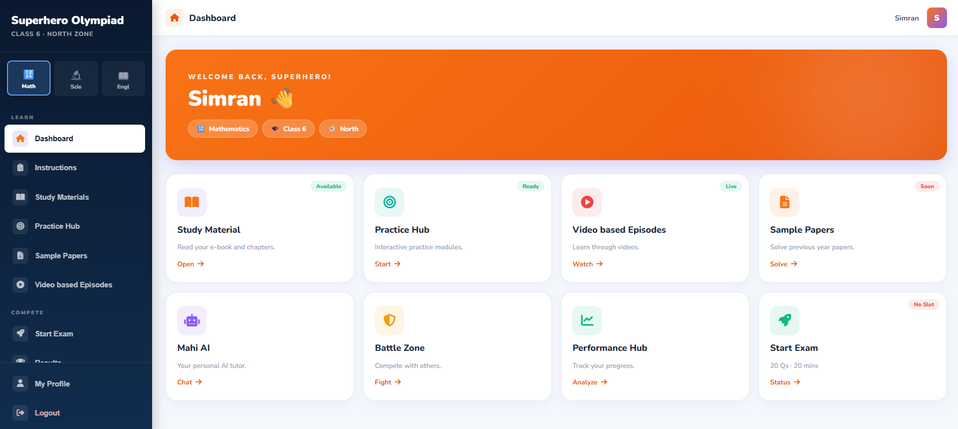Viewport: 958px width, 429px height.
Task: Click the clipboard icon beside Instructions
Action: [x=20, y=167]
